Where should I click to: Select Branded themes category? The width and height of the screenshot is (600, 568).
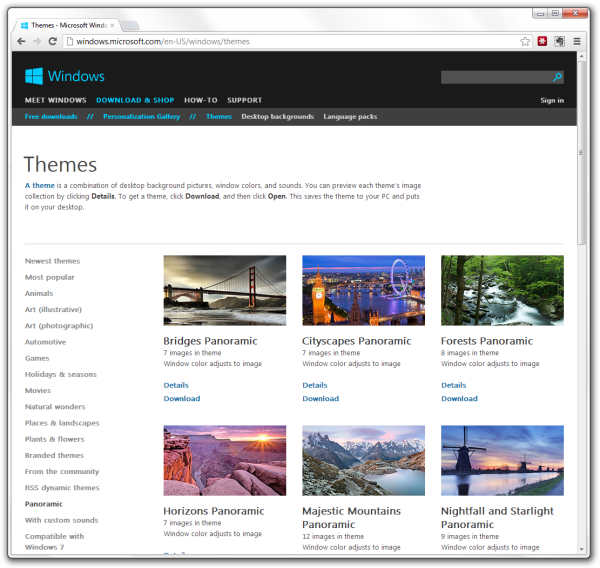(x=54, y=455)
